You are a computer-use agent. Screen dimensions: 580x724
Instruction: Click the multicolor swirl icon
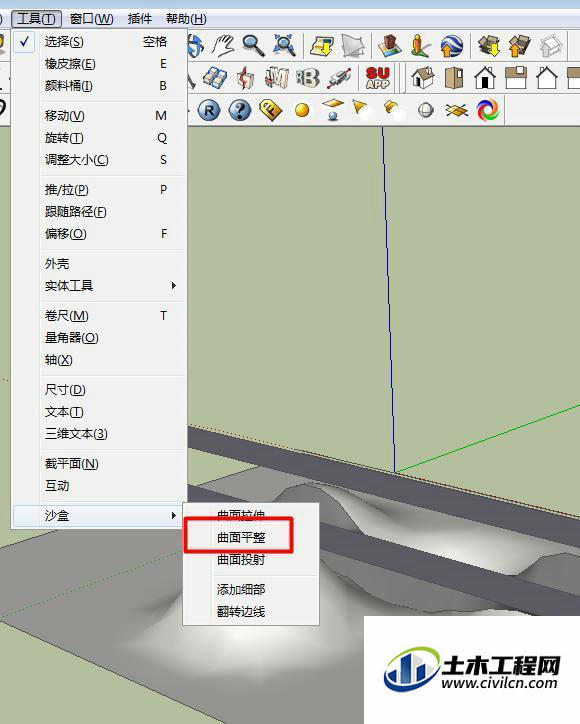[x=488, y=110]
